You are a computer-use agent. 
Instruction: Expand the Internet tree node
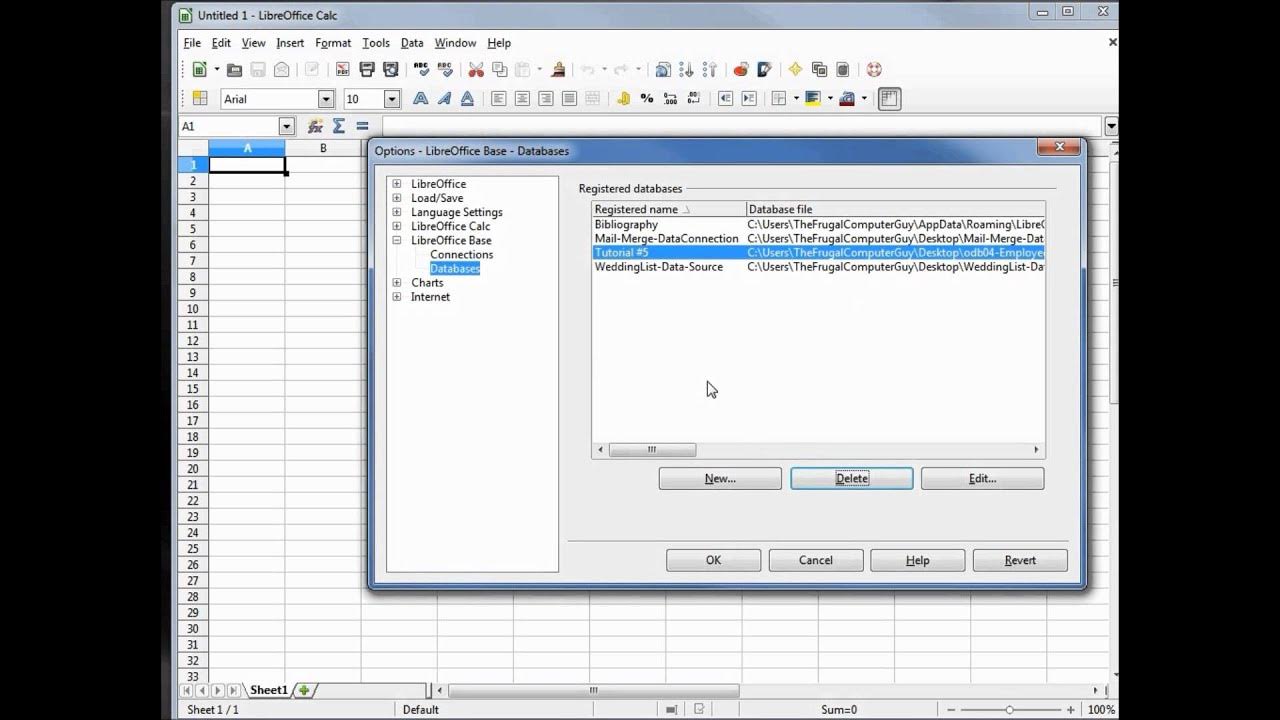[x=397, y=297]
